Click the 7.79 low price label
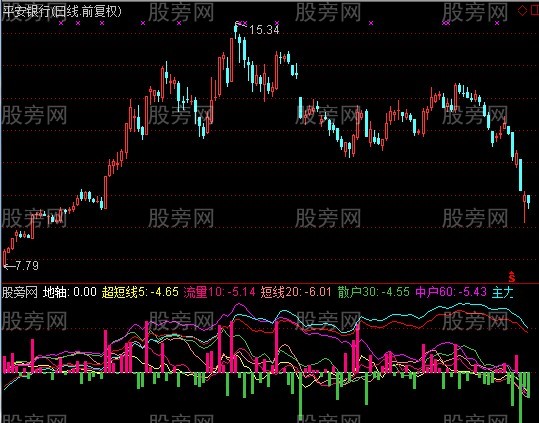Image resolution: width=539 pixels, height=423 pixels. click(x=27, y=266)
